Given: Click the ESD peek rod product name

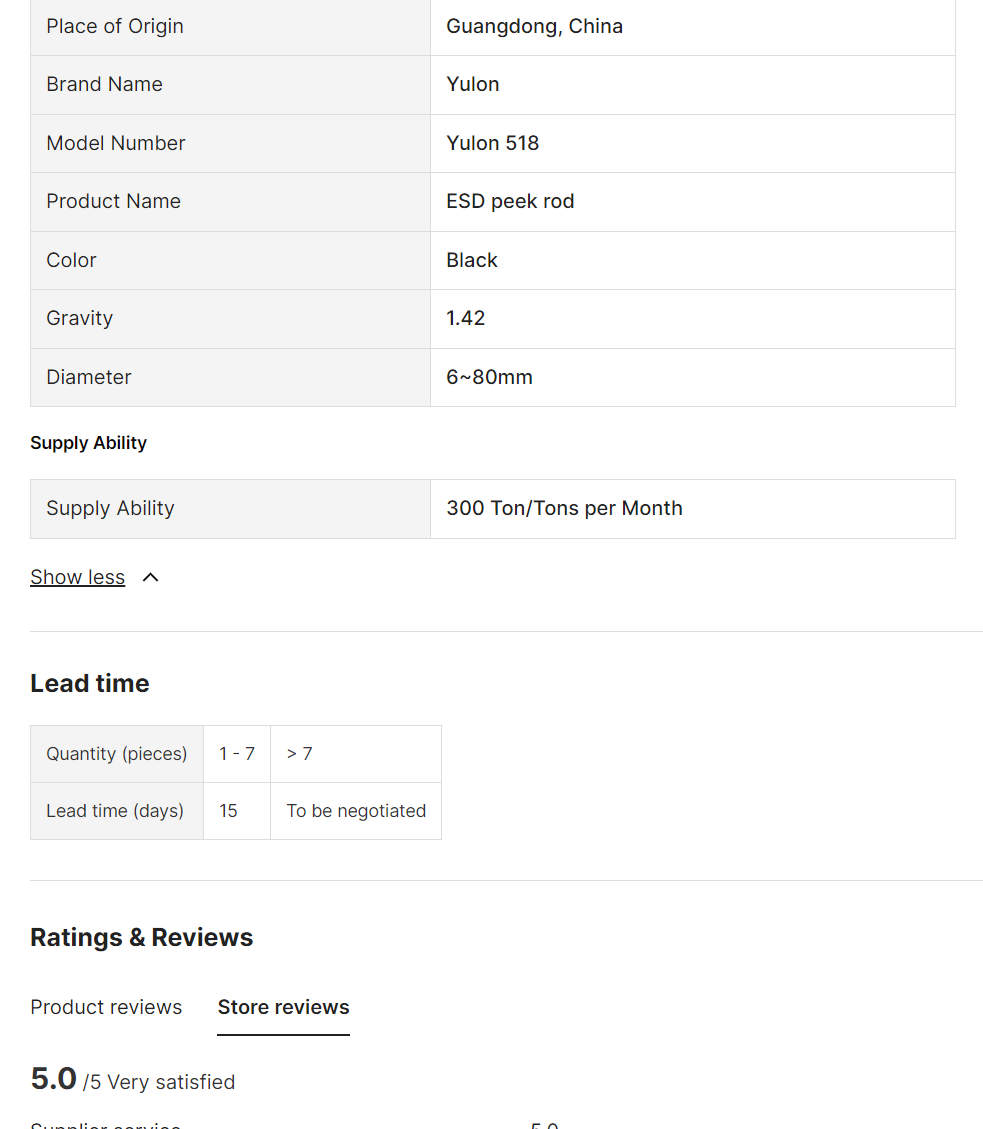Looking at the screenshot, I should tap(510, 201).
